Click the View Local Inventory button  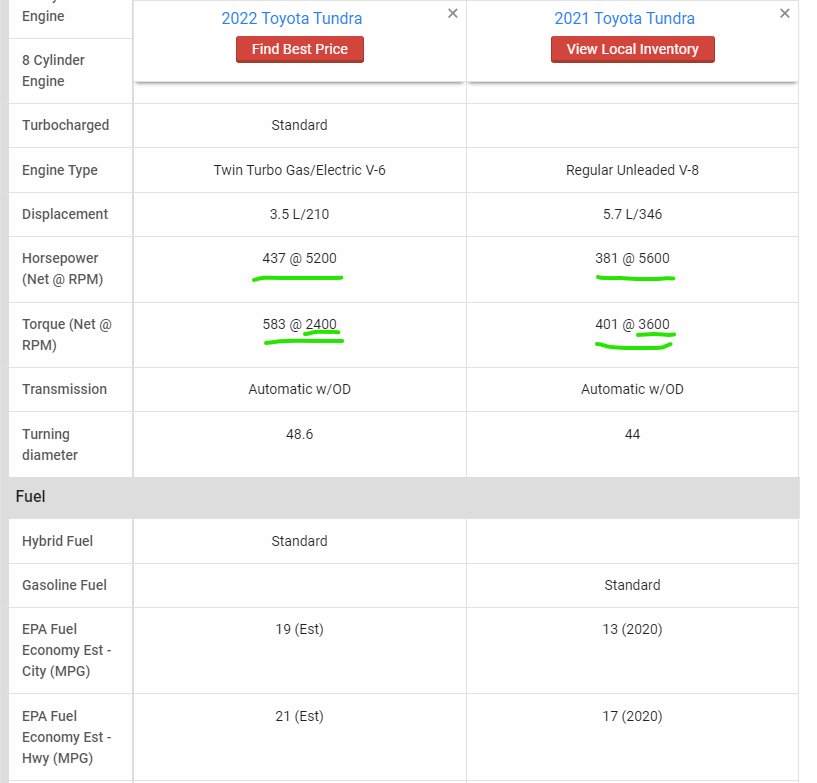[x=633, y=49]
